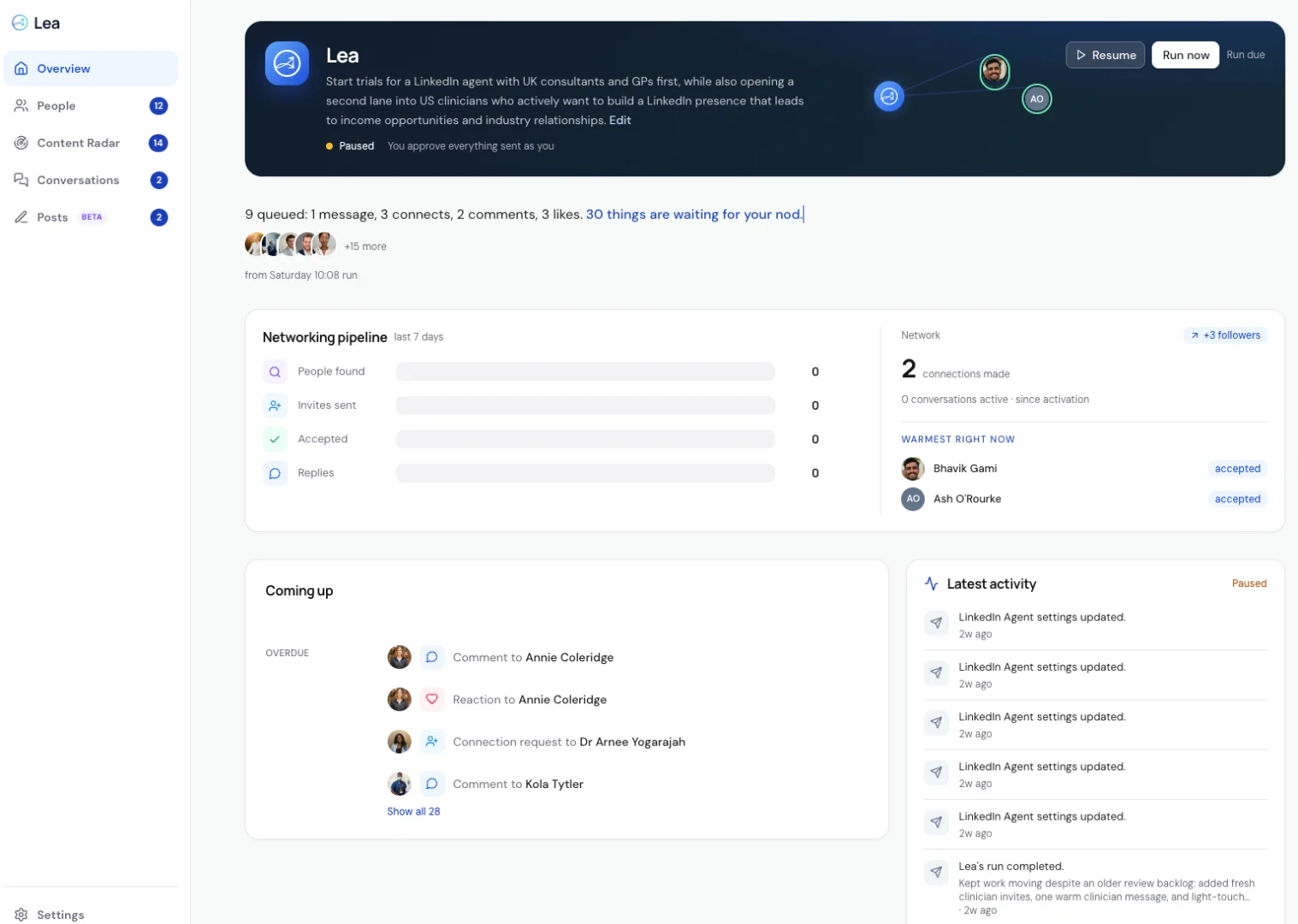1298x924 pixels.
Task: Click Lea node in network graphic
Action: click(889, 96)
